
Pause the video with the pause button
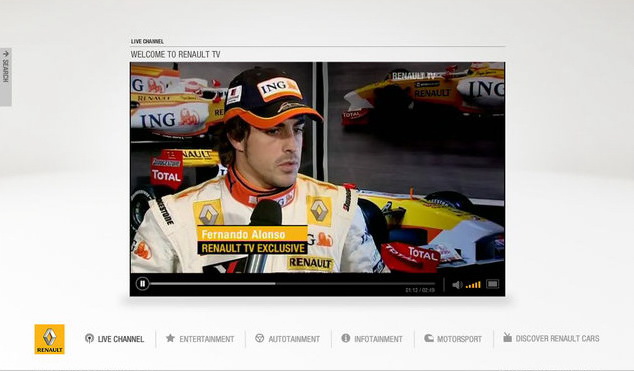142,284
